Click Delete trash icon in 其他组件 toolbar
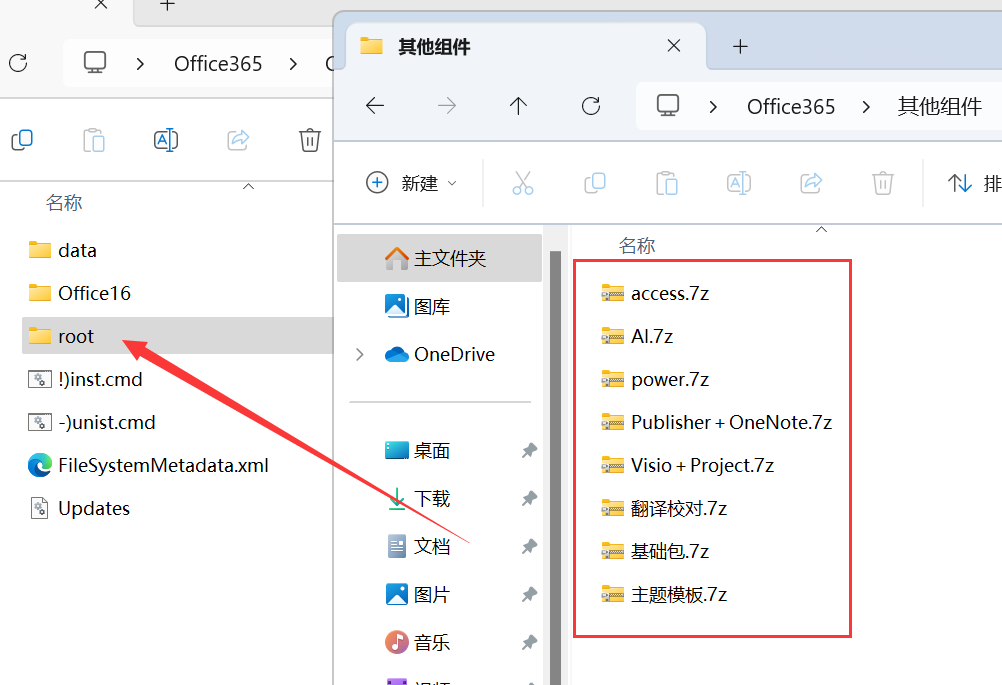 883,183
